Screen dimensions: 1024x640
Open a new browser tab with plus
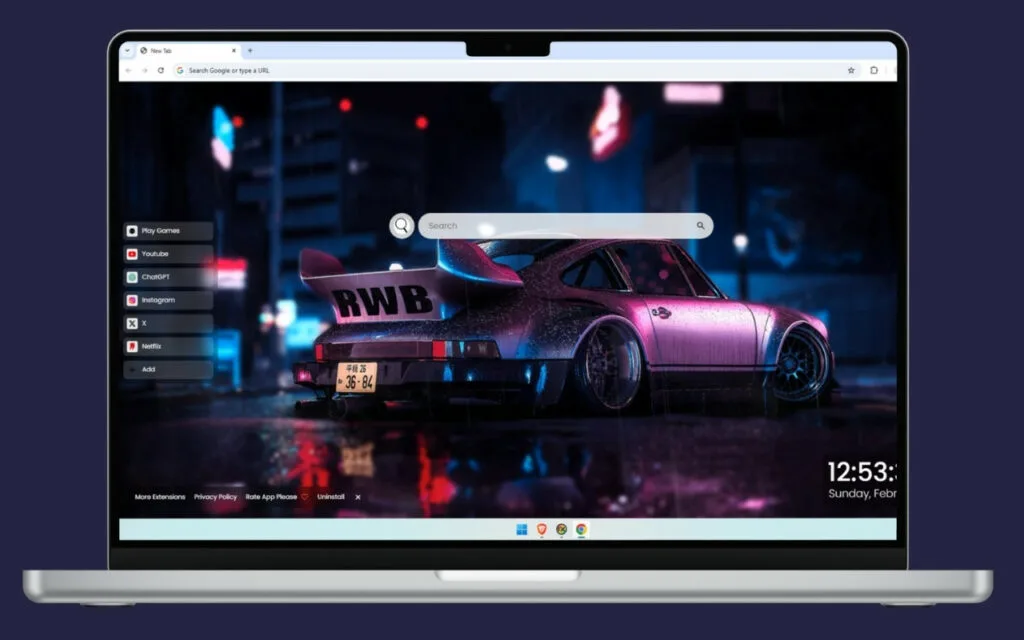tap(250, 50)
